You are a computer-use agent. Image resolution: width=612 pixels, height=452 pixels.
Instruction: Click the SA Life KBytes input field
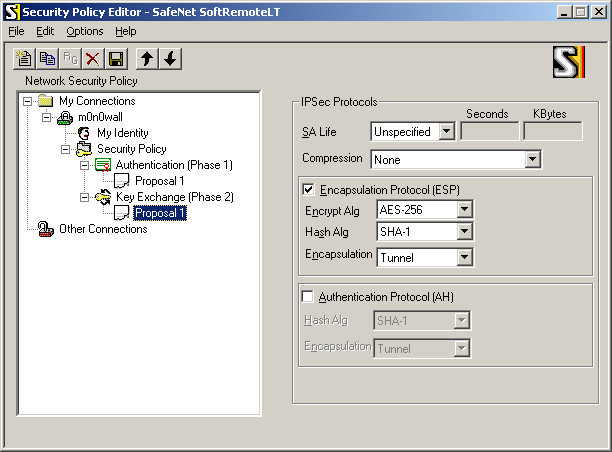[x=553, y=131]
